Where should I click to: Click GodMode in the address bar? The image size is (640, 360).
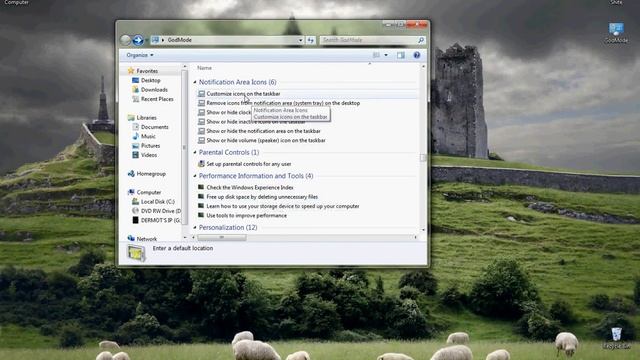point(180,40)
